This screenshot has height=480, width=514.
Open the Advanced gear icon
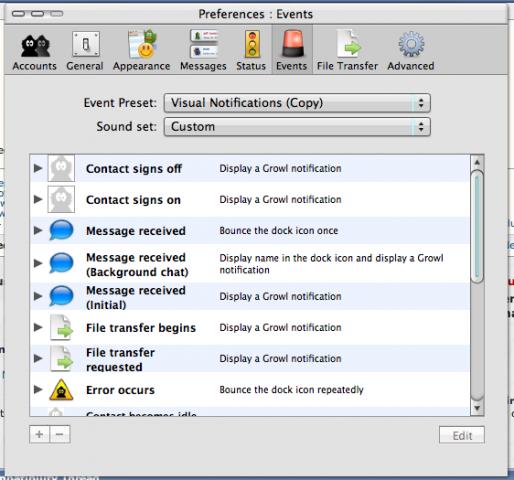click(x=411, y=44)
